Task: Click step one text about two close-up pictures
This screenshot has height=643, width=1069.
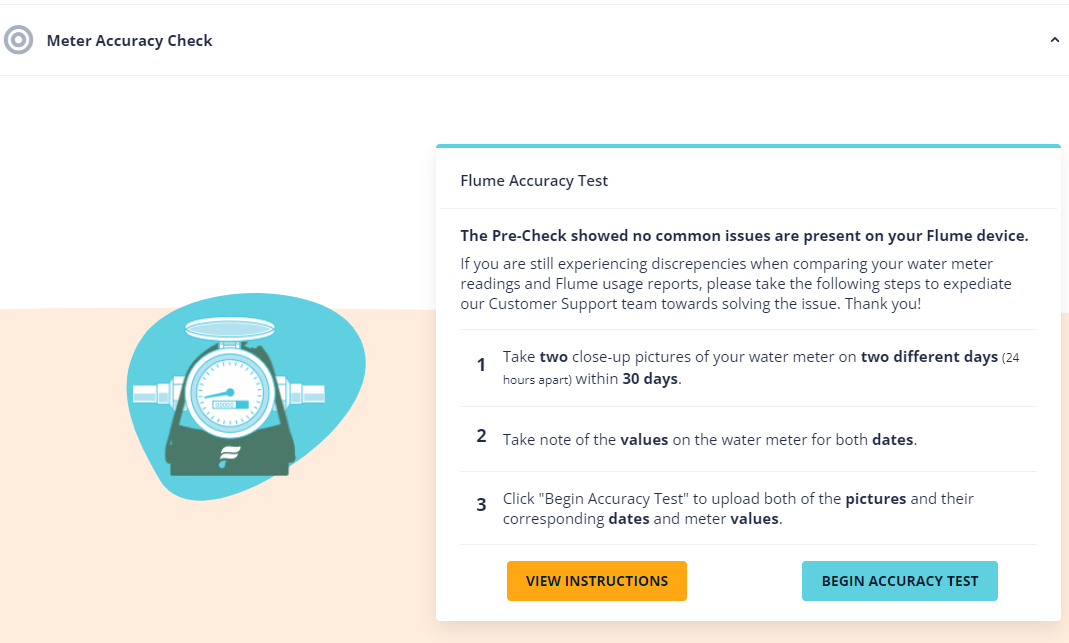Action: pos(761,368)
